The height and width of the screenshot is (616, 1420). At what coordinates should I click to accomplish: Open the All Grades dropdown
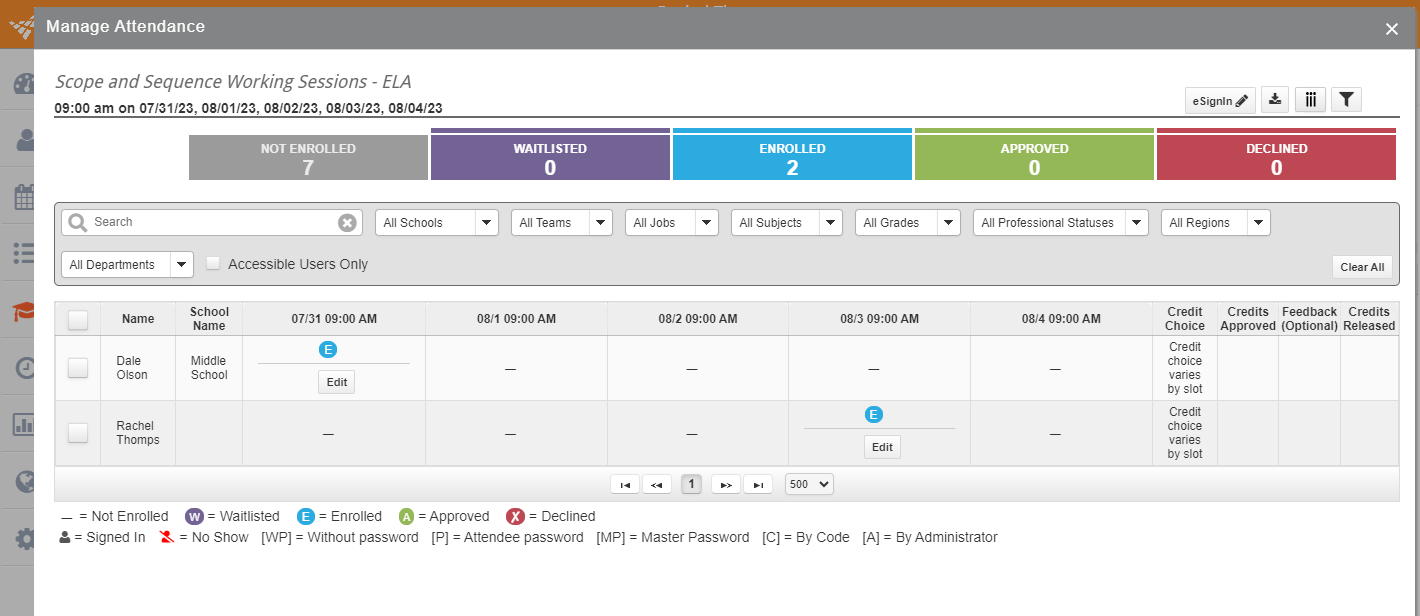click(908, 222)
